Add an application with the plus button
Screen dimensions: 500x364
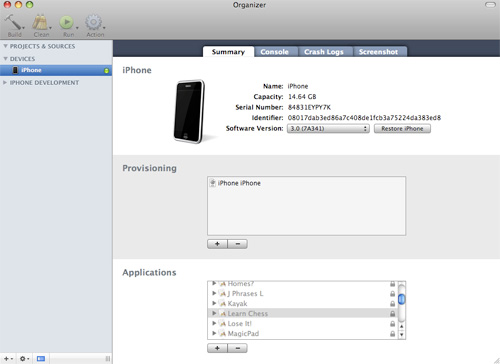[x=217, y=348]
